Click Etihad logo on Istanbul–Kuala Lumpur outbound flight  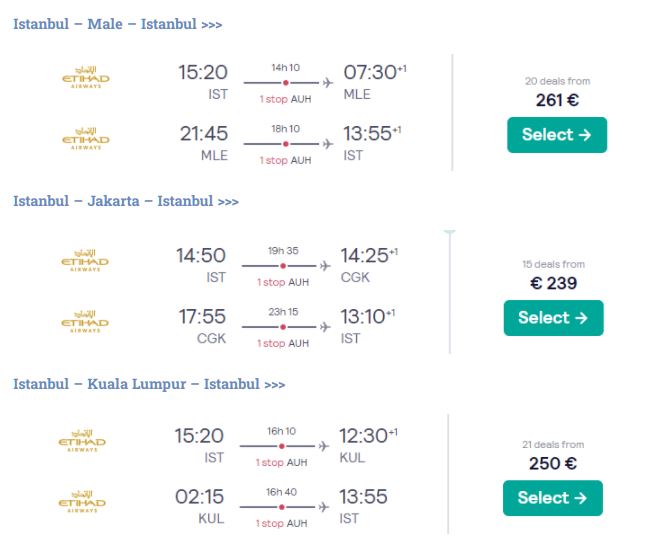84,441
